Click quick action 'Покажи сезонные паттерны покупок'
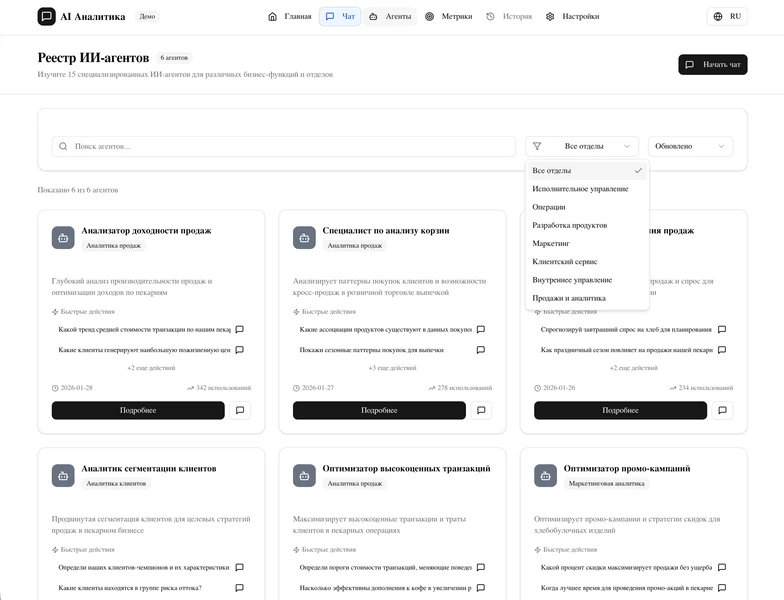Screen dimensions: 784x600 372,350
